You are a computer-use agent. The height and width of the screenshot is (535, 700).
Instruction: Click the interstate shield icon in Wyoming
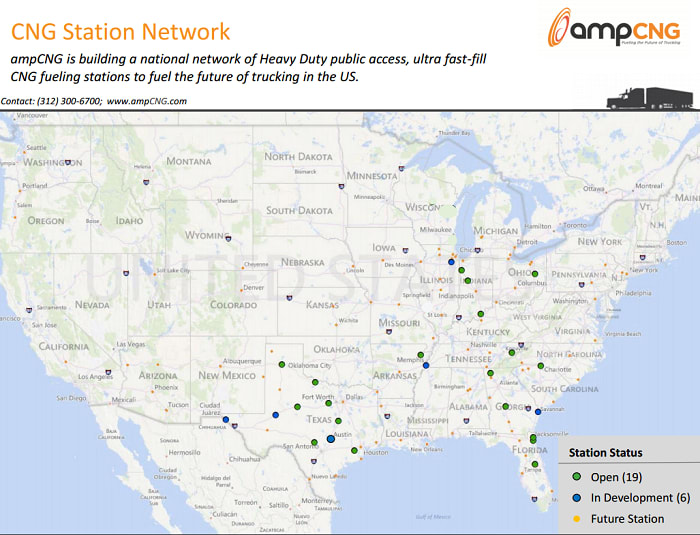[x=229, y=238]
